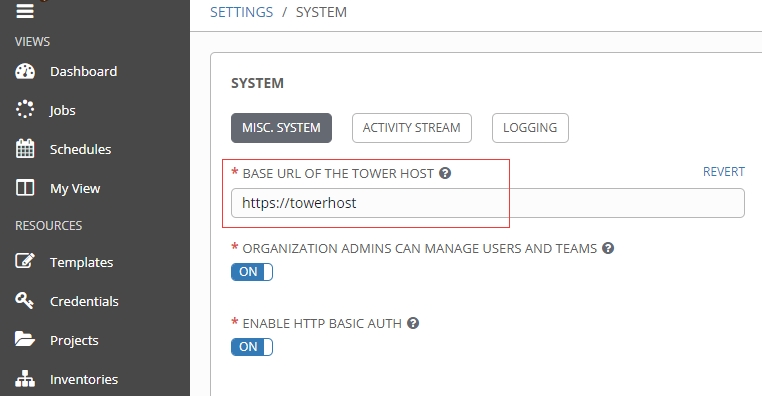Select the Misc. System tab
762x396 pixels.
point(281,128)
